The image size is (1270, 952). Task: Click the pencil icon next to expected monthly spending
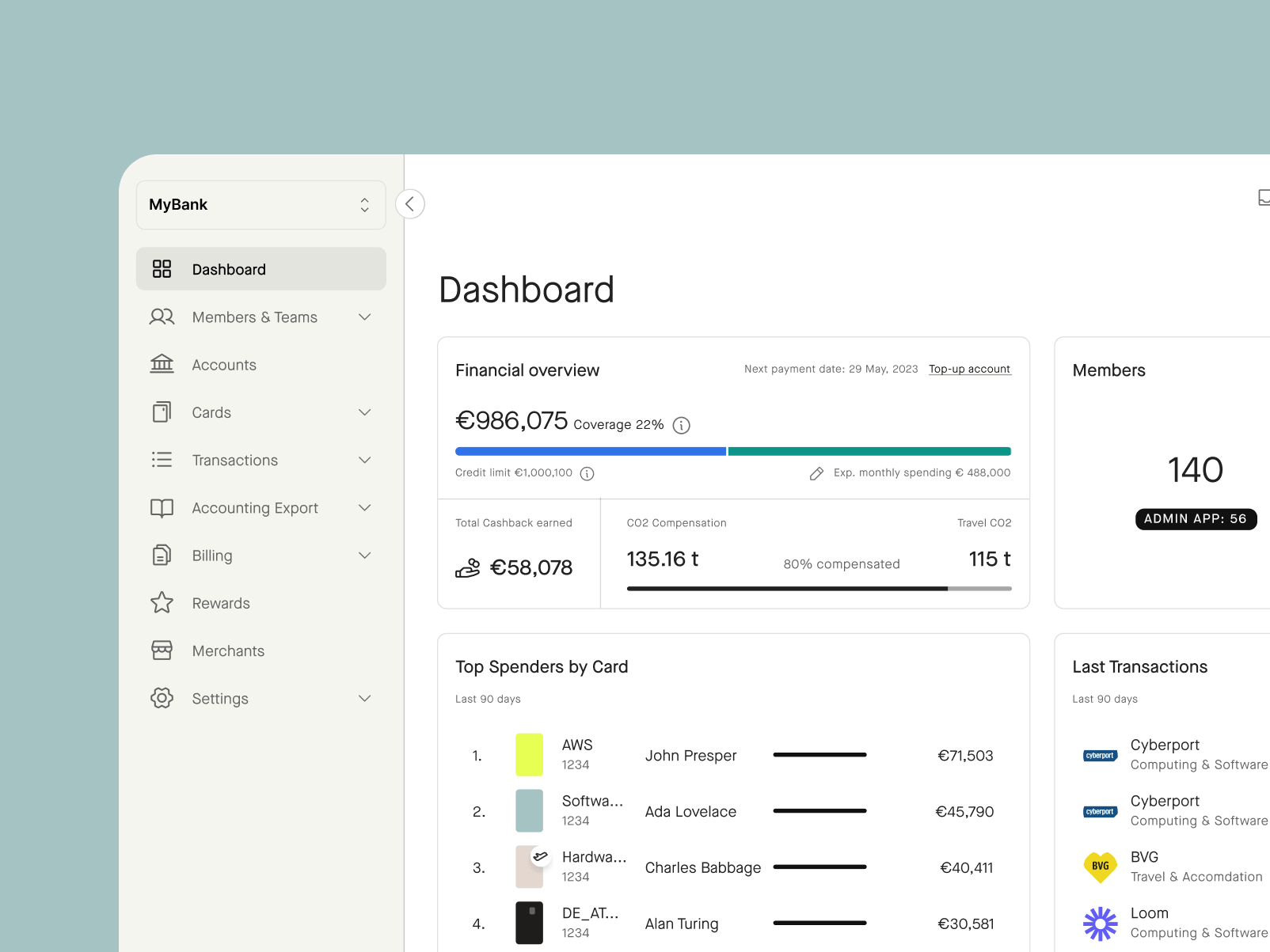[x=816, y=472]
